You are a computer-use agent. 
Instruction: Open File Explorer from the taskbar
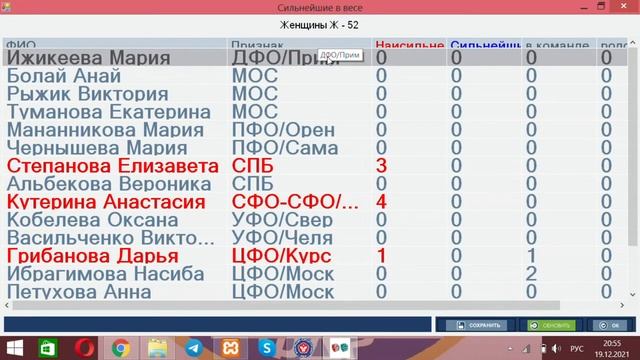pos(158,348)
